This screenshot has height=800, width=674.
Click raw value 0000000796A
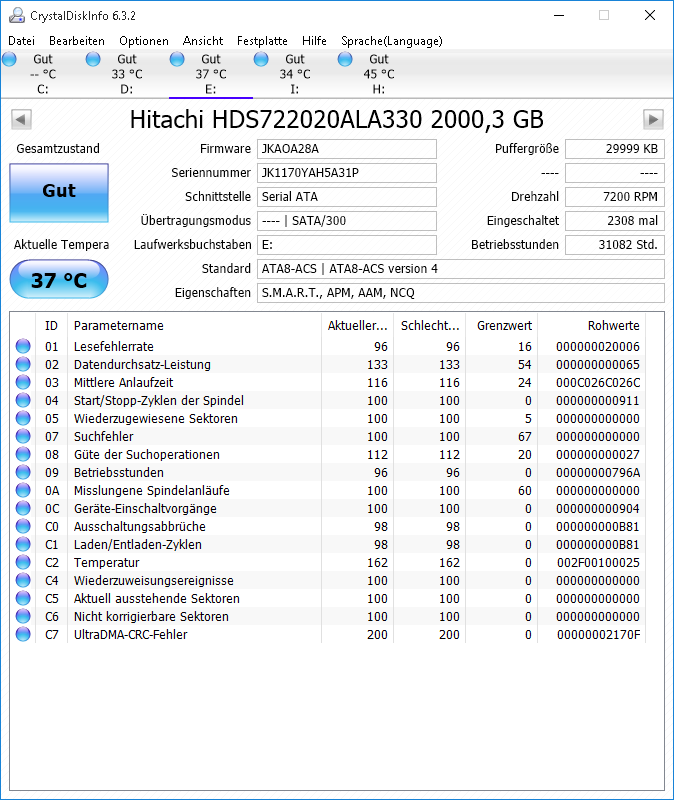coord(598,473)
